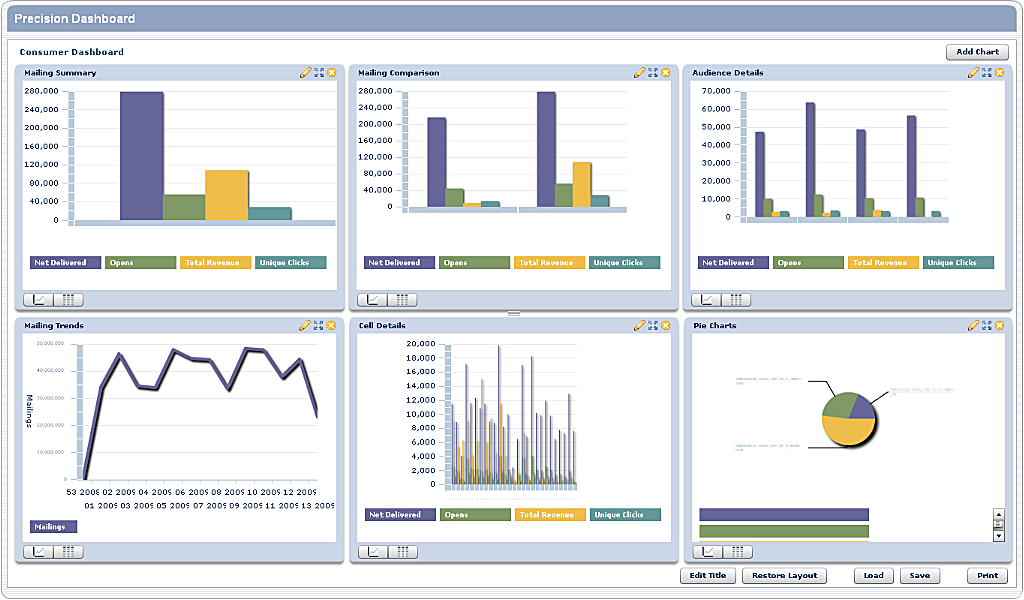This screenshot has height=600, width=1024.
Task: Toggle Opens legend in Mailing Comparison
Action: pyautogui.click(x=474, y=263)
